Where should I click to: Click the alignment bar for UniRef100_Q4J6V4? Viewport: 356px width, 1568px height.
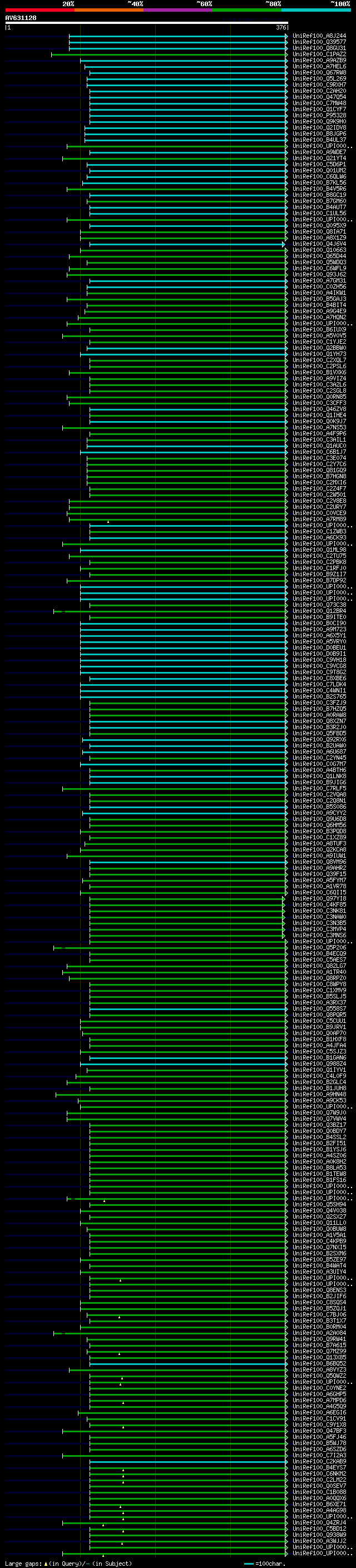[x=187, y=244]
